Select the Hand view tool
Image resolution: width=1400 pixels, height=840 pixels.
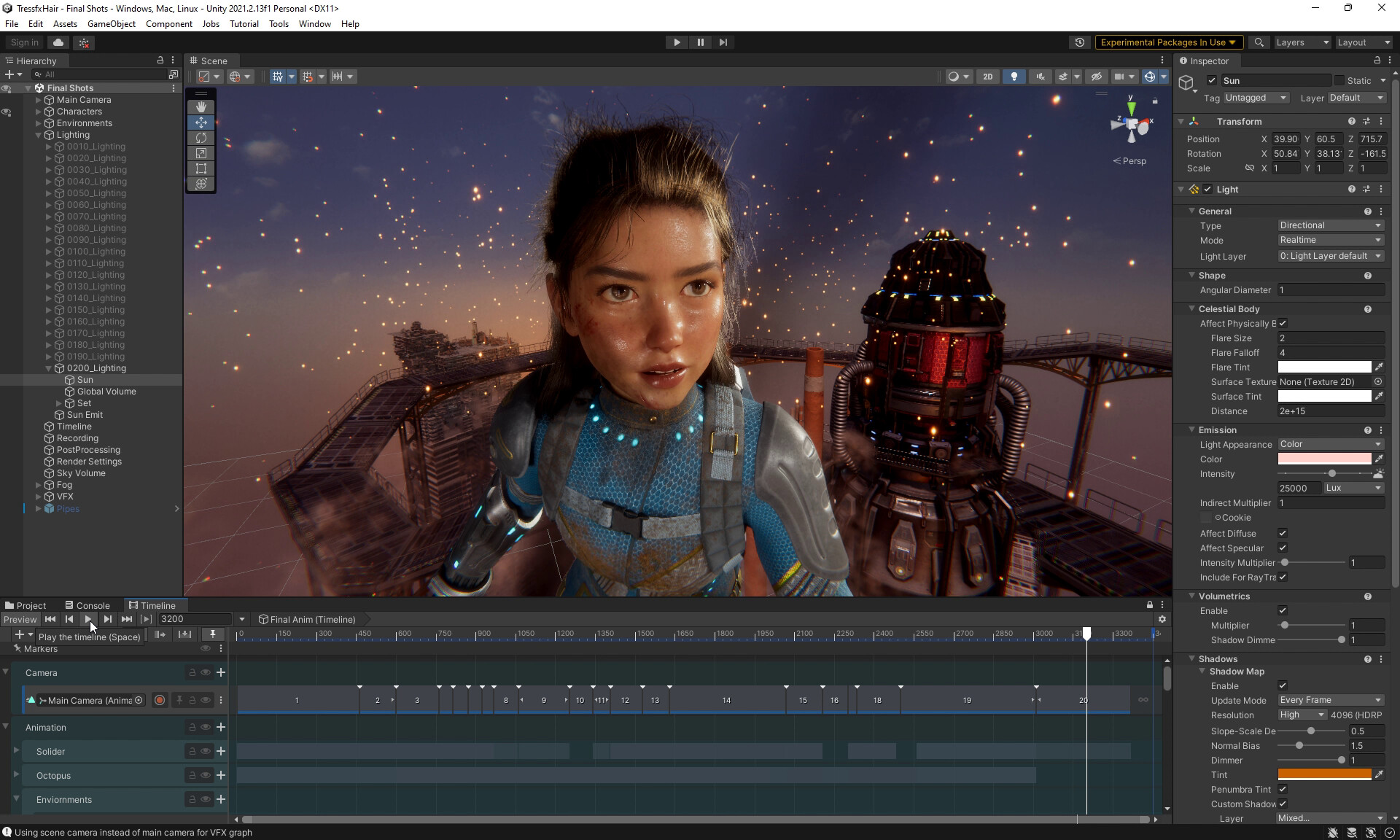(x=201, y=107)
